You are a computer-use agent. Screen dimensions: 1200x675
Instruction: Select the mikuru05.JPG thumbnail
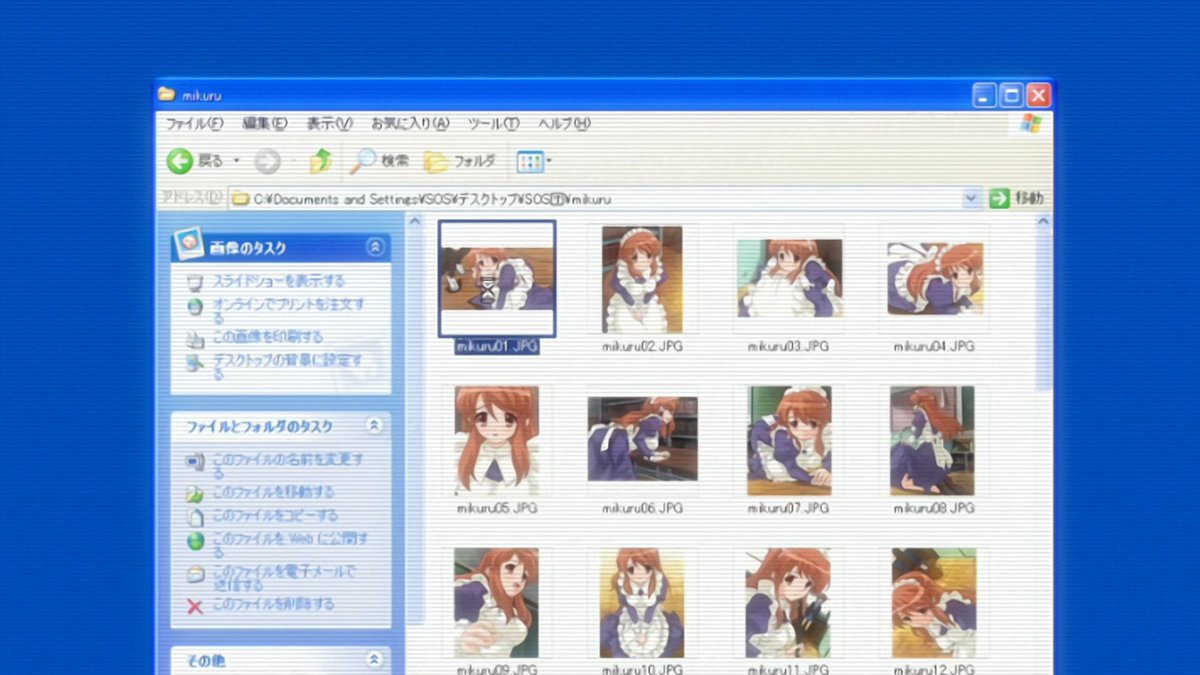point(497,441)
